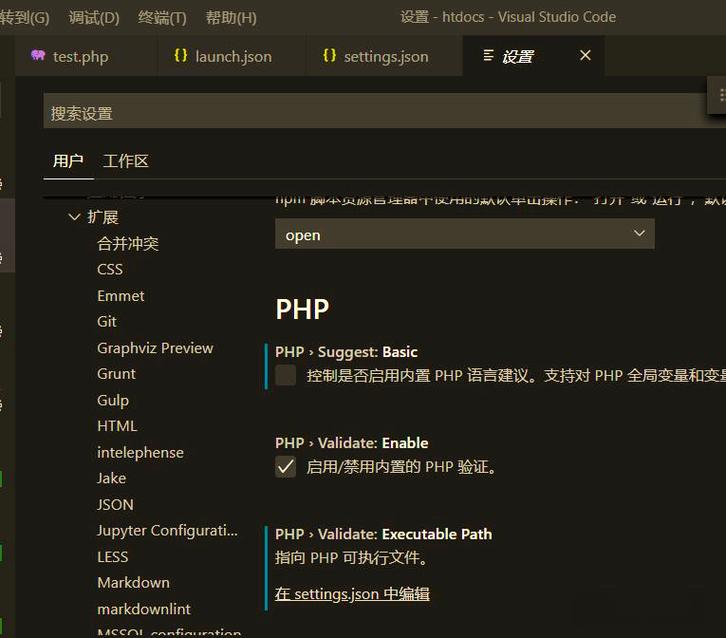Click the braces icon on settings.json tab
Viewport: 726px width, 638px height.
[x=329, y=56]
